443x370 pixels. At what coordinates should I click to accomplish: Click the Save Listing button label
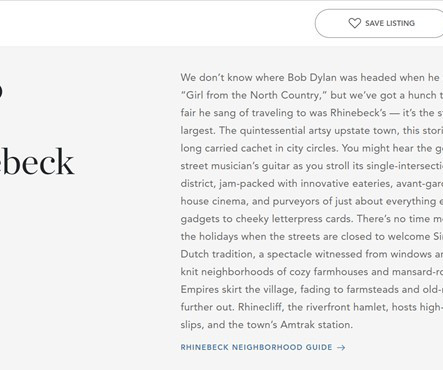click(390, 23)
